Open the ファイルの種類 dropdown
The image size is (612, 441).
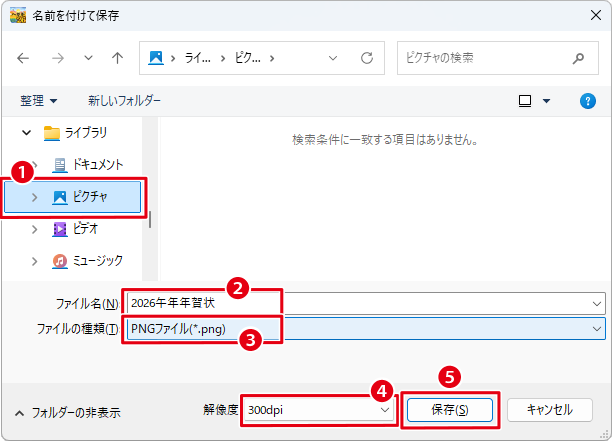point(597,329)
